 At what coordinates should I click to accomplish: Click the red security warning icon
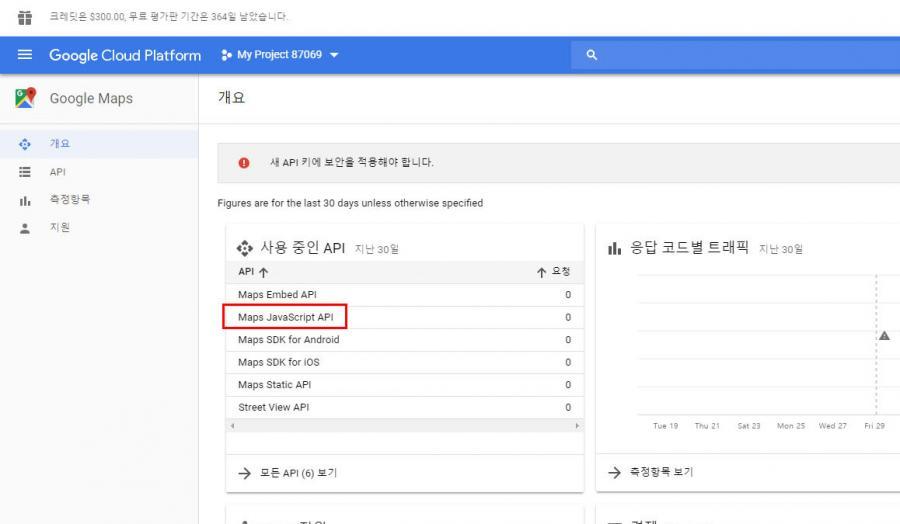[244, 163]
